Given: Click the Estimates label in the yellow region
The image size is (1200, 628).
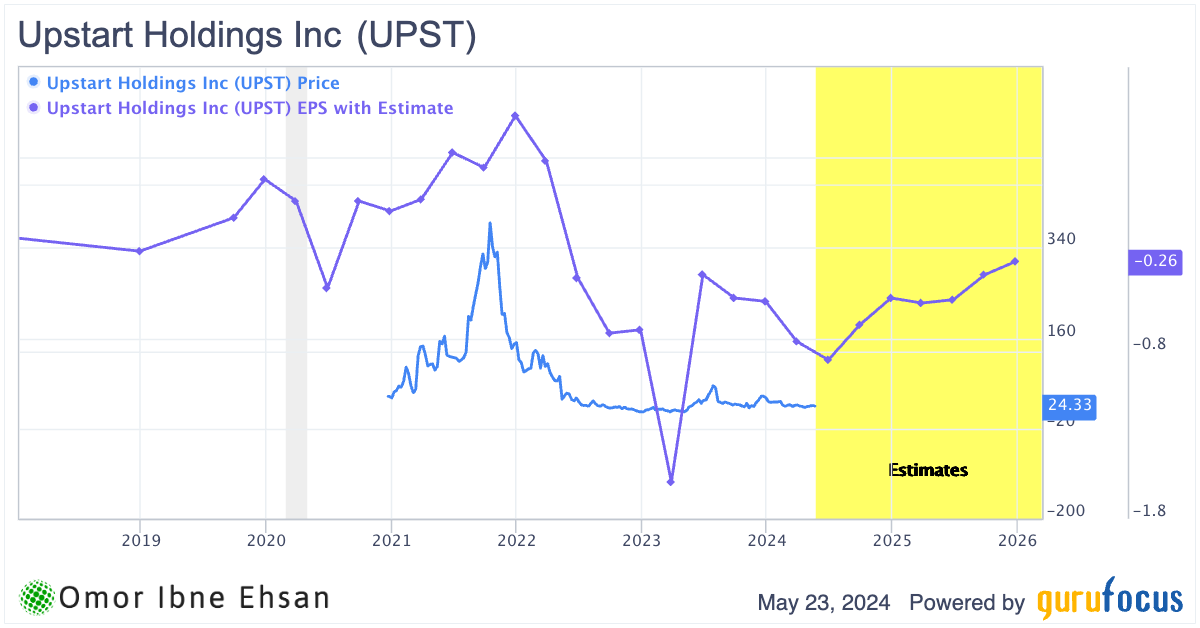Looking at the screenshot, I should 929,470.
